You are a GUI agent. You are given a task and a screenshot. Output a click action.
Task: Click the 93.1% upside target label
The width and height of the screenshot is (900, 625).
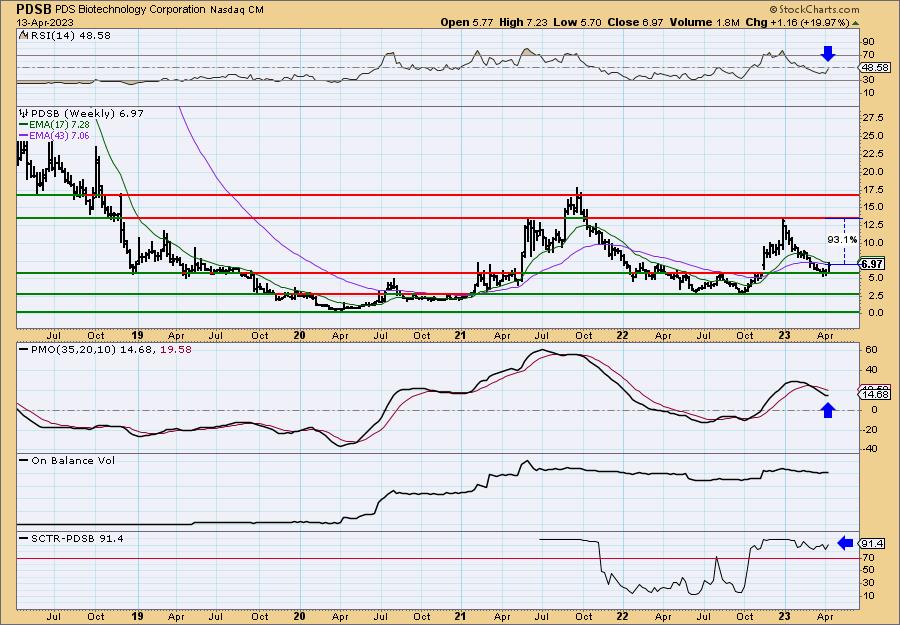pyautogui.click(x=843, y=239)
